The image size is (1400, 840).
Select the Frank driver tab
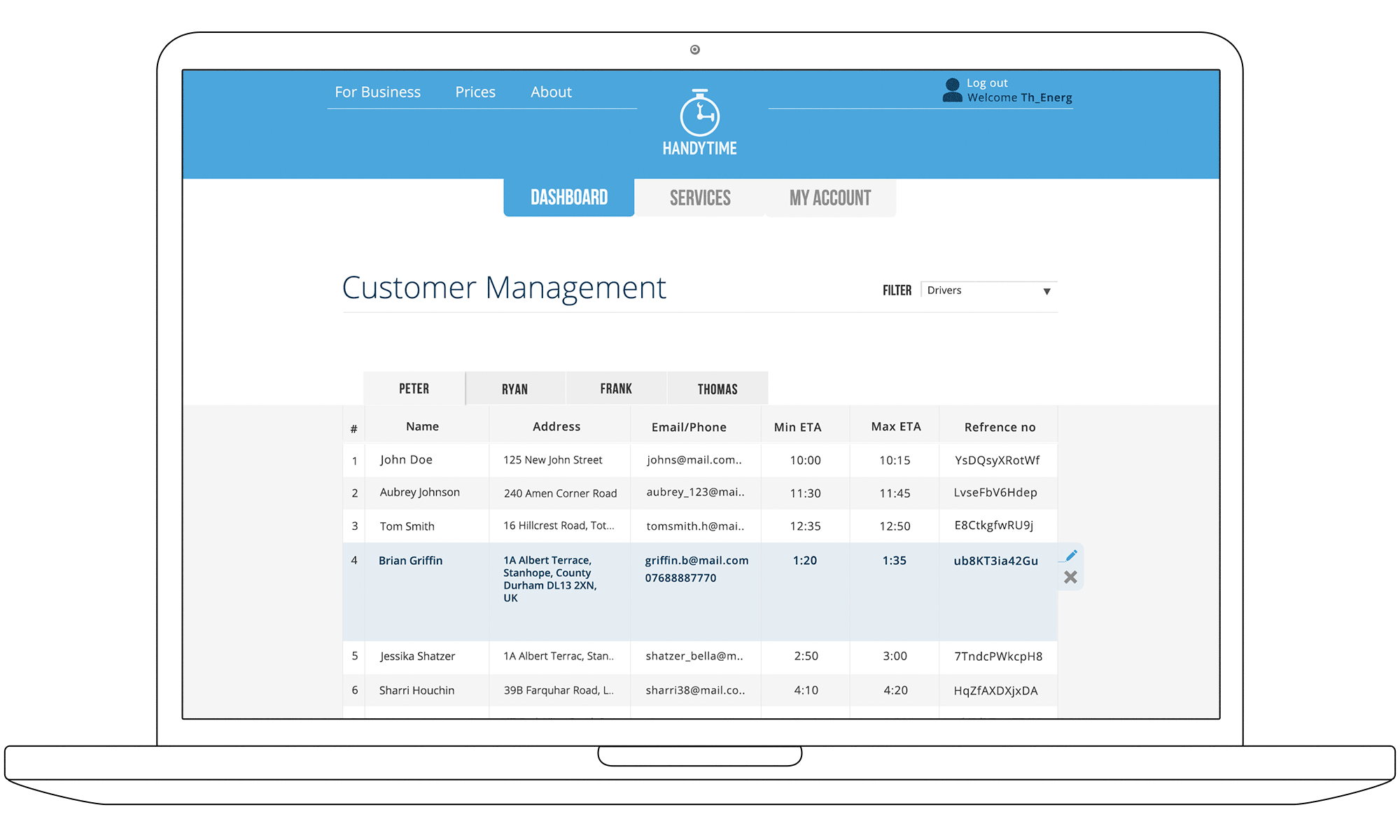(616, 388)
